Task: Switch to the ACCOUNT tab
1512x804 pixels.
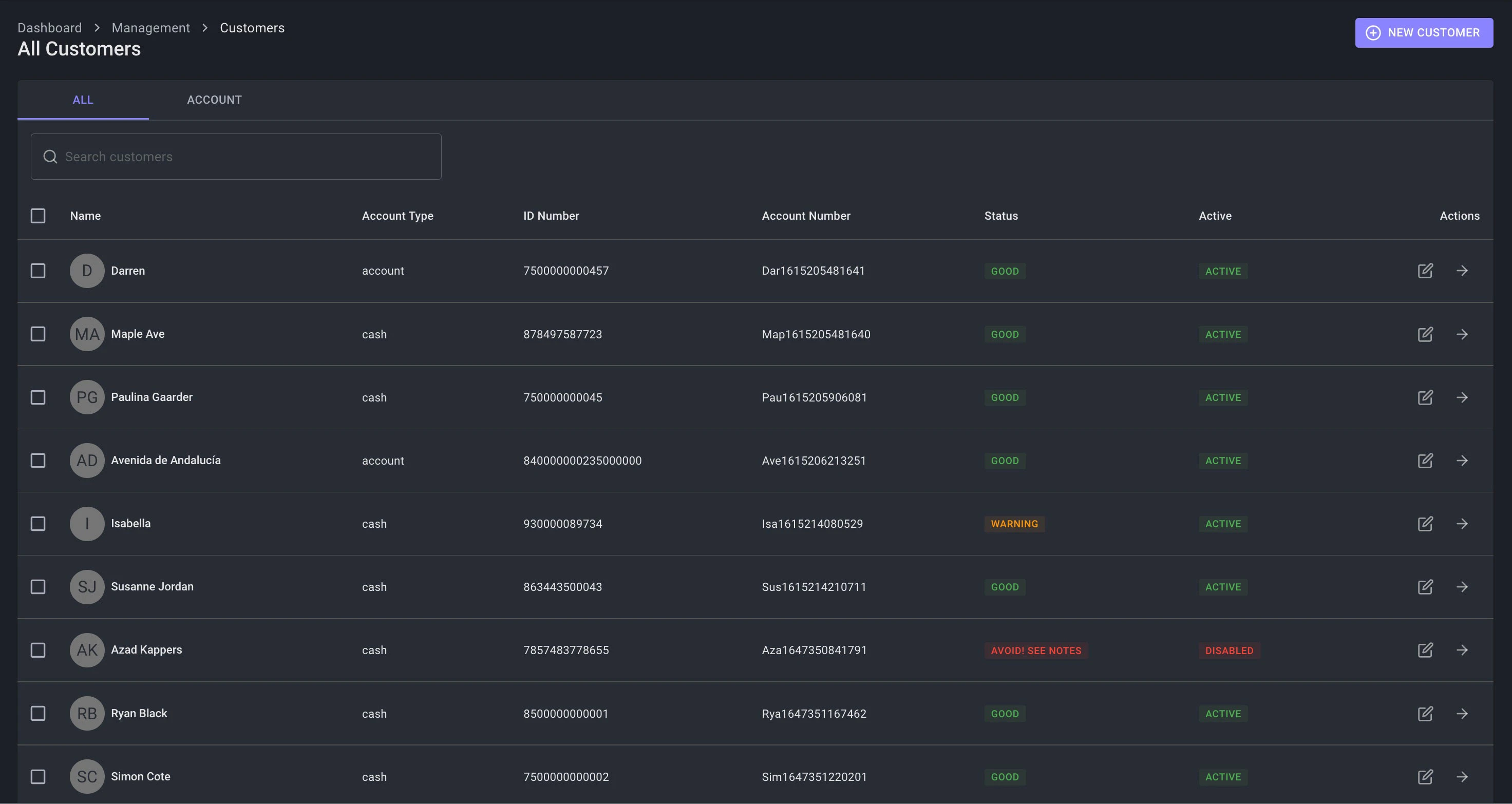Action: [214, 100]
